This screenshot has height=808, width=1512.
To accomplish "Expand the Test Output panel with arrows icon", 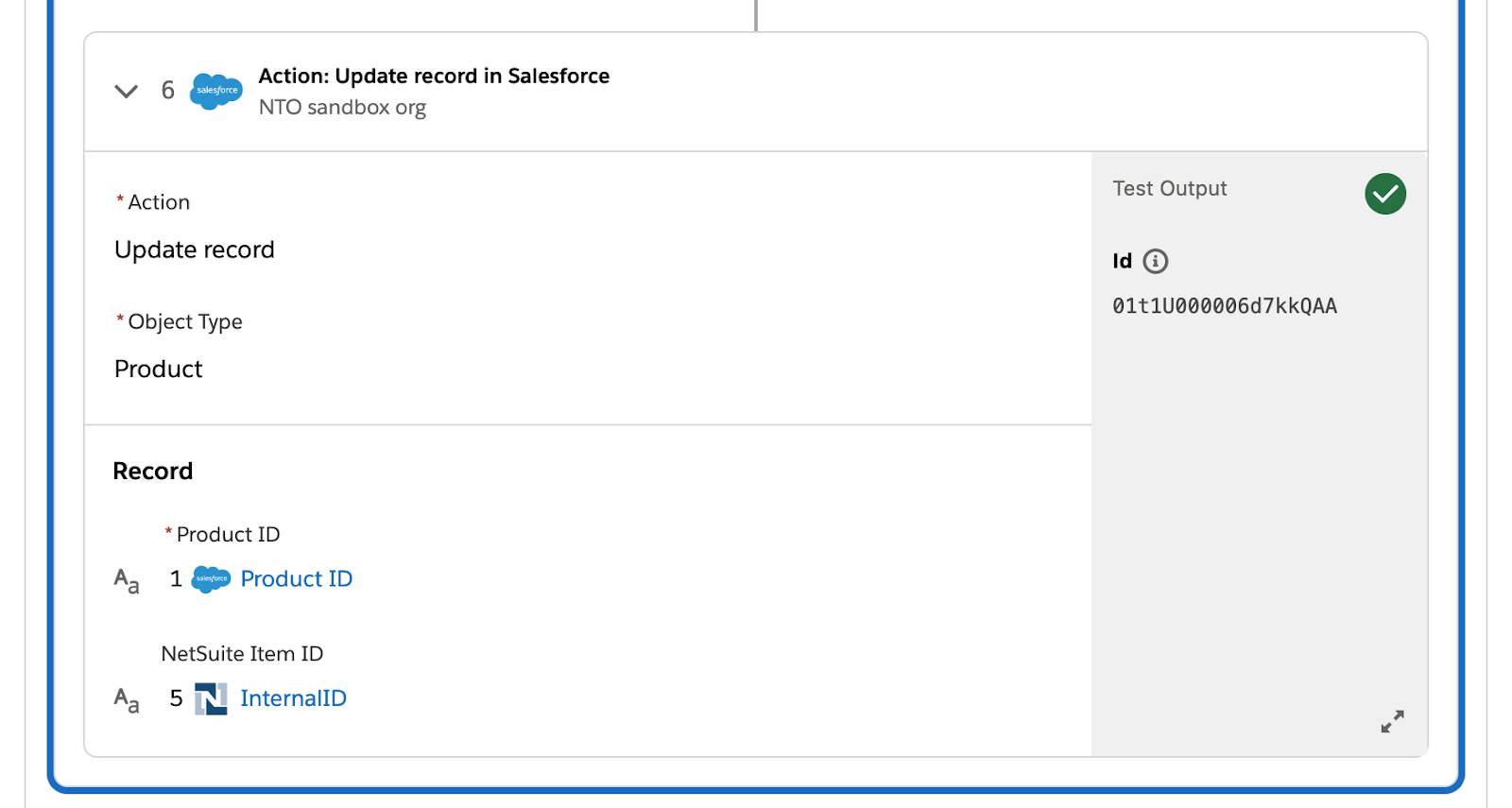I will click(1392, 722).
